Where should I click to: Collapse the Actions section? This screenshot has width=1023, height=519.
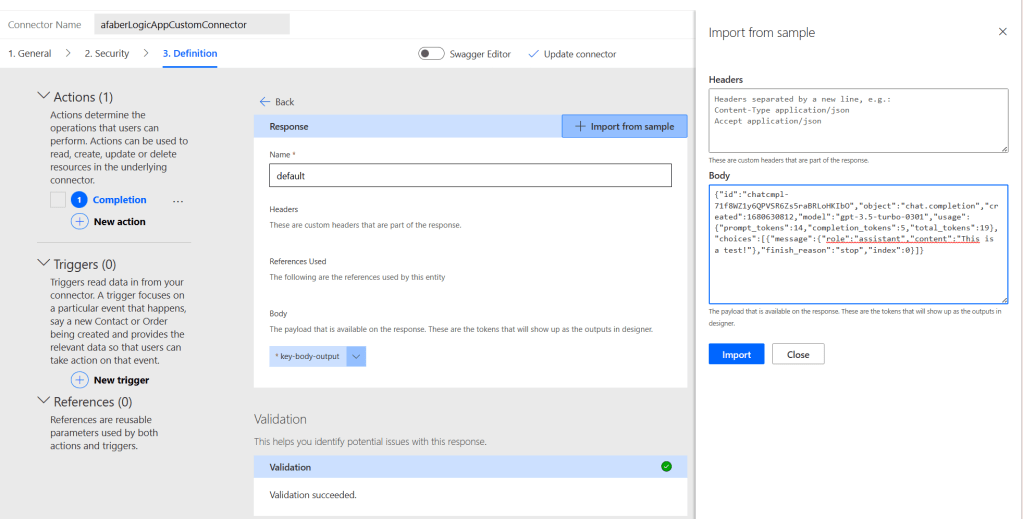click(43, 97)
